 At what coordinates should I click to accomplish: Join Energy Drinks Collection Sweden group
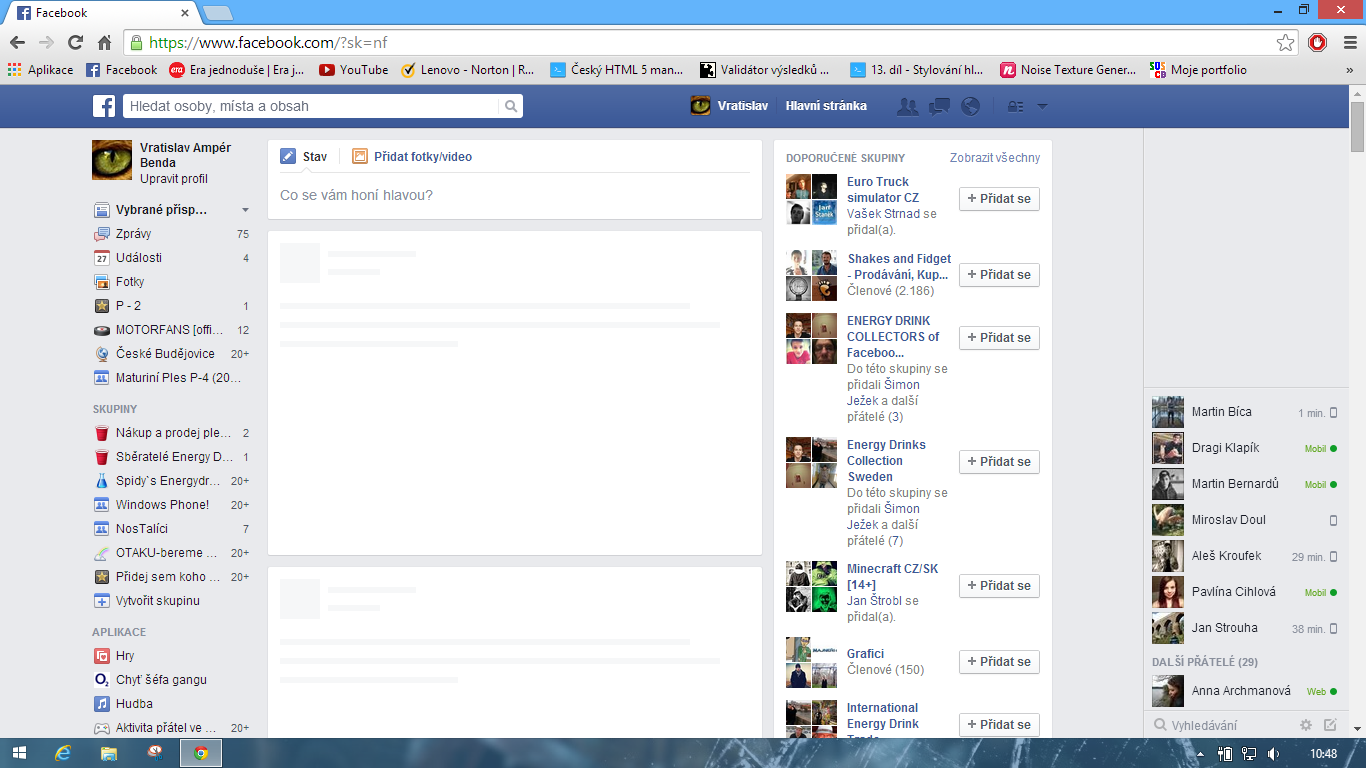pyautogui.click(x=999, y=462)
